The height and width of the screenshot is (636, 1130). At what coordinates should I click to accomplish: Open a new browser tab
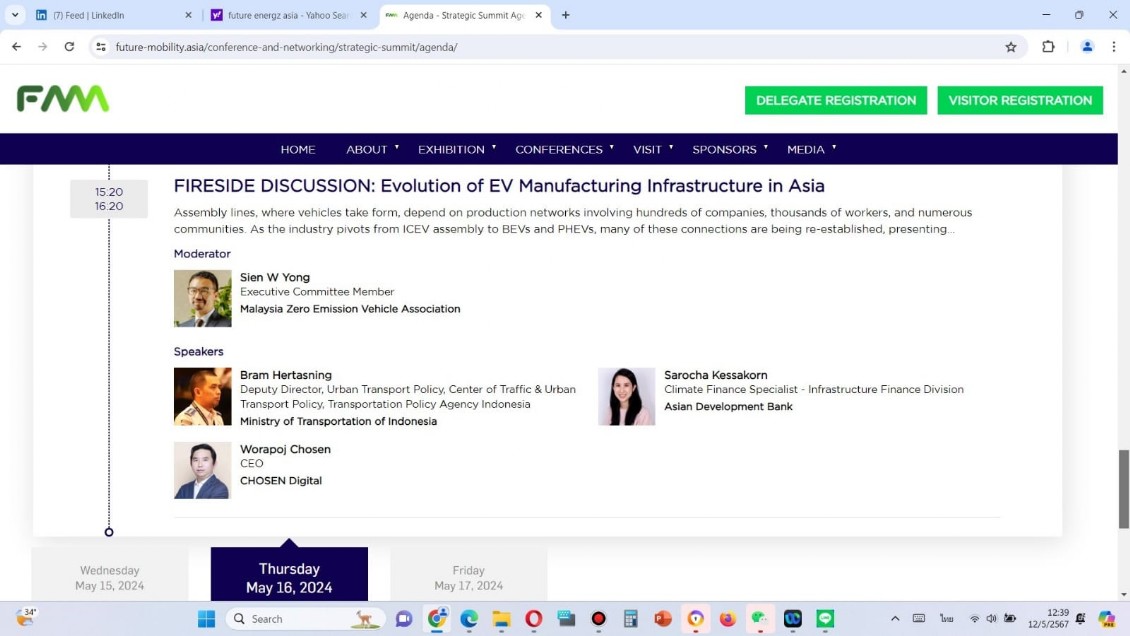[x=566, y=15]
